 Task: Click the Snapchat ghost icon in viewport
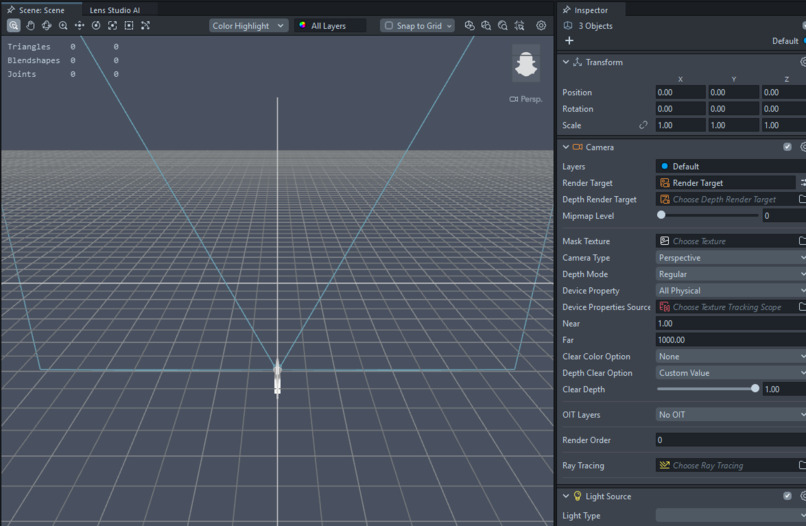526,64
